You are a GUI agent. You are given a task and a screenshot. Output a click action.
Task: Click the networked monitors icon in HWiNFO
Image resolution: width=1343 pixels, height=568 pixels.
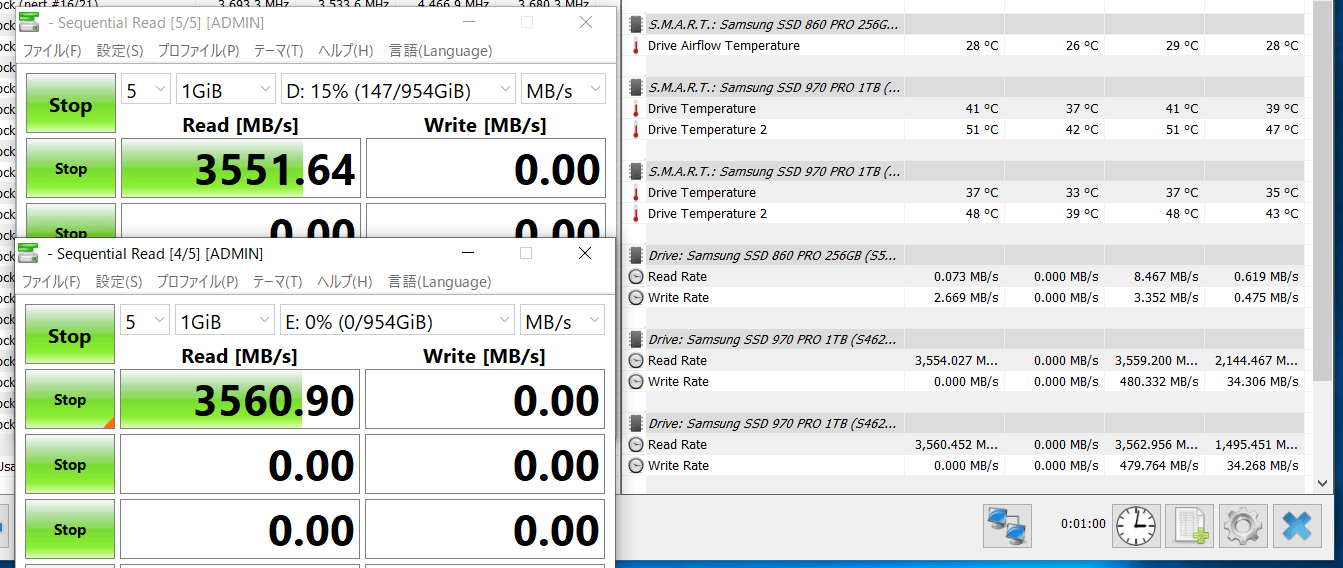point(1007,526)
